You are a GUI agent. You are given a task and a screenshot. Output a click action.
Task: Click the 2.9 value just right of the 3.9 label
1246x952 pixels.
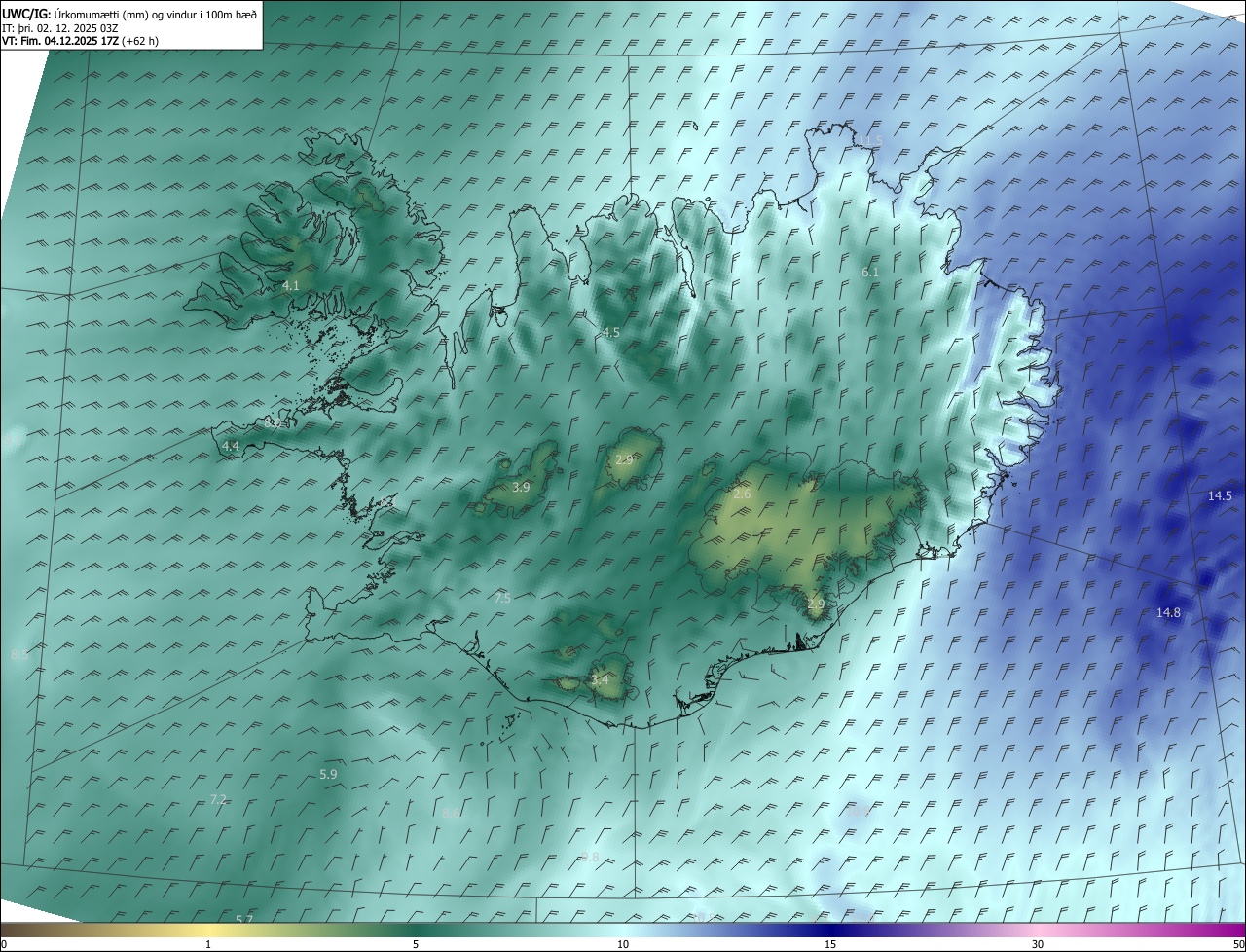tap(624, 458)
